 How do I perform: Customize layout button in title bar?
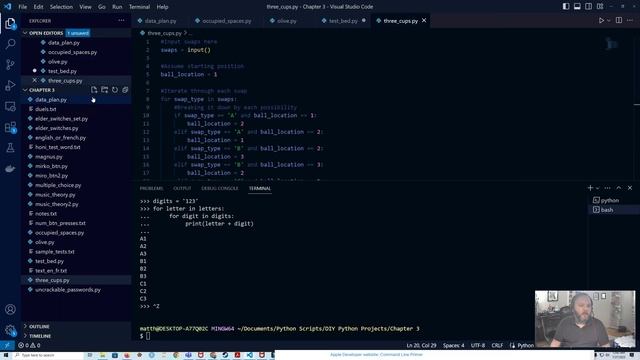[600, 7]
